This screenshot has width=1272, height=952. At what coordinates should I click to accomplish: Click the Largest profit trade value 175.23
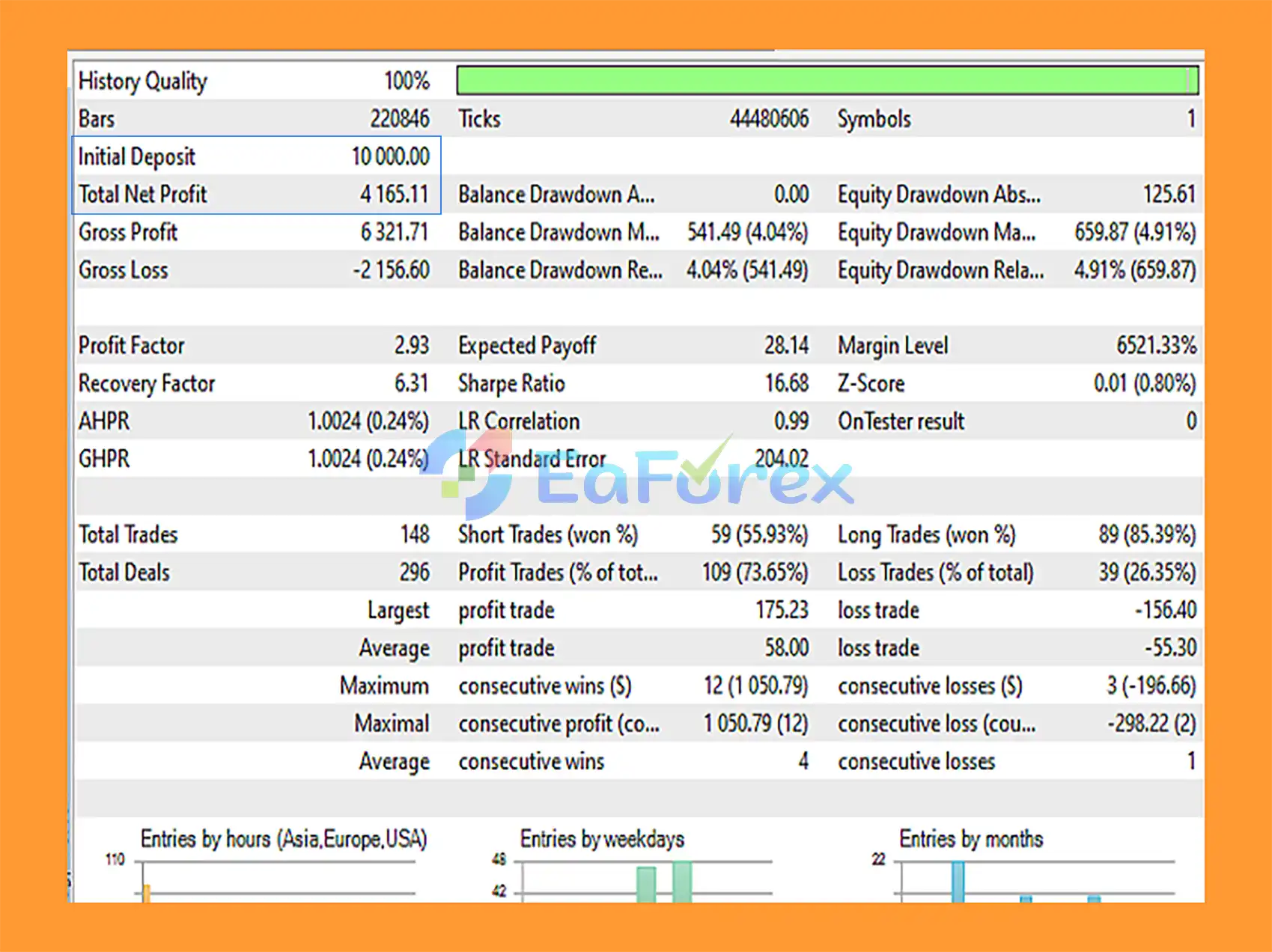click(782, 610)
